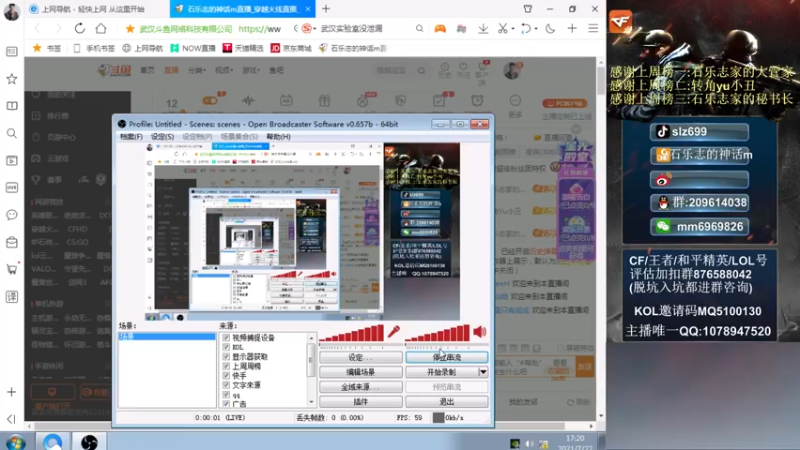Click the undo restore-page icon

(x=526, y=29)
